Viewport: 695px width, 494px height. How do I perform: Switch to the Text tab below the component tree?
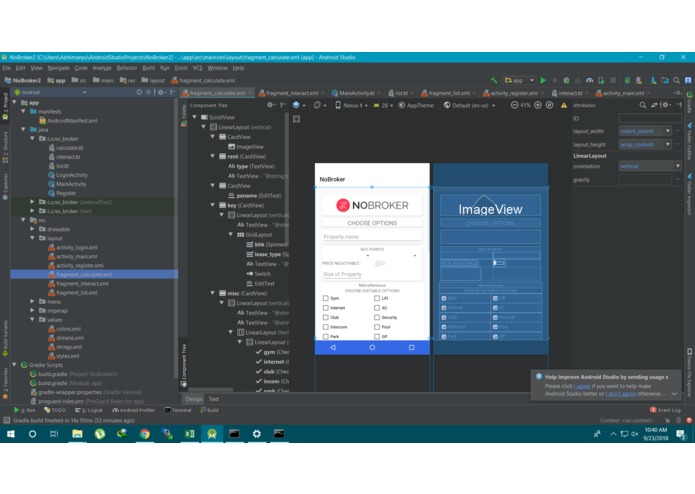pyautogui.click(x=214, y=399)
